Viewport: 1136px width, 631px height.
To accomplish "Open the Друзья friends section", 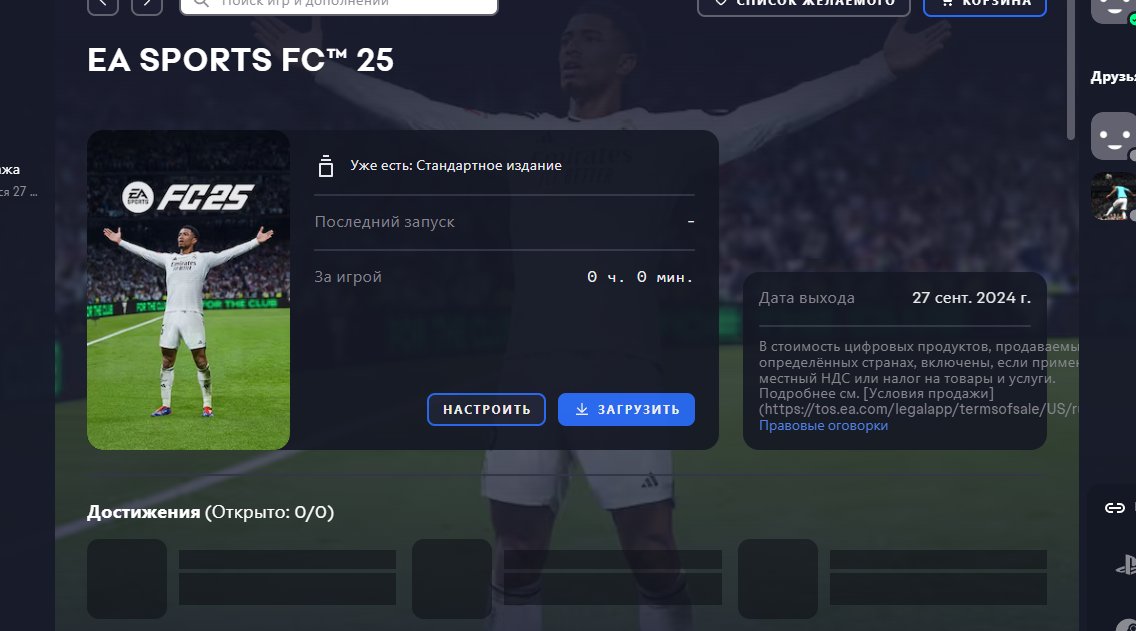I will pyautogui.click(x=1113, y=77).
